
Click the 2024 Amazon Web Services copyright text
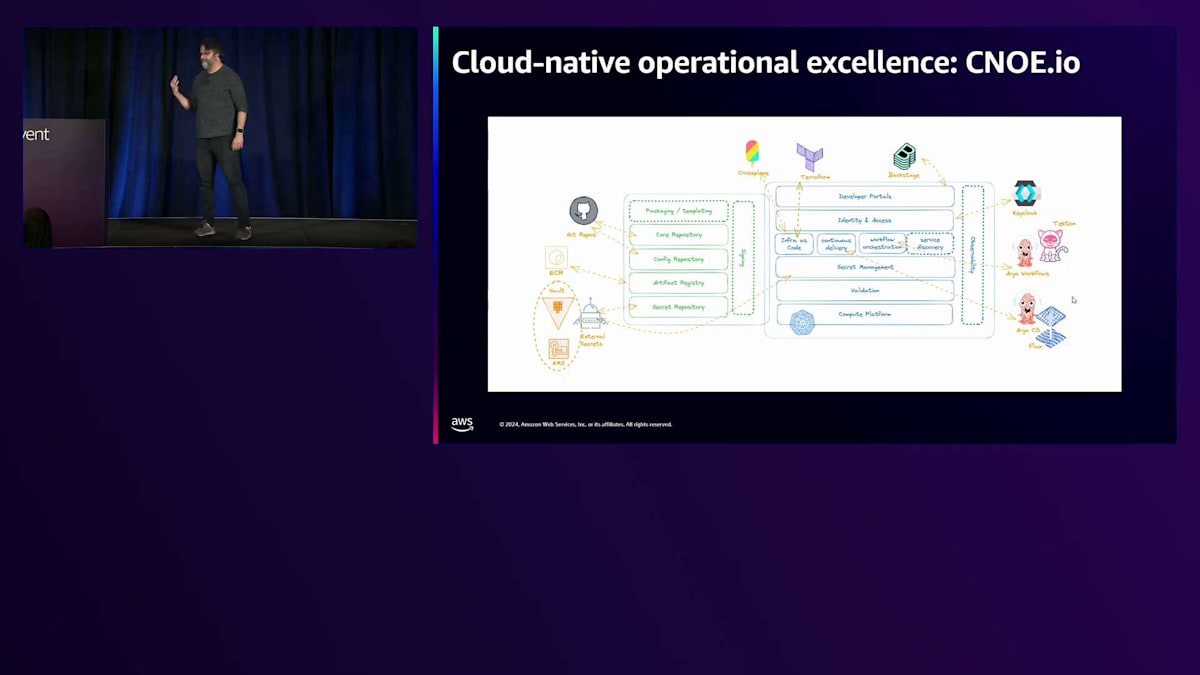tap(586, 424)
